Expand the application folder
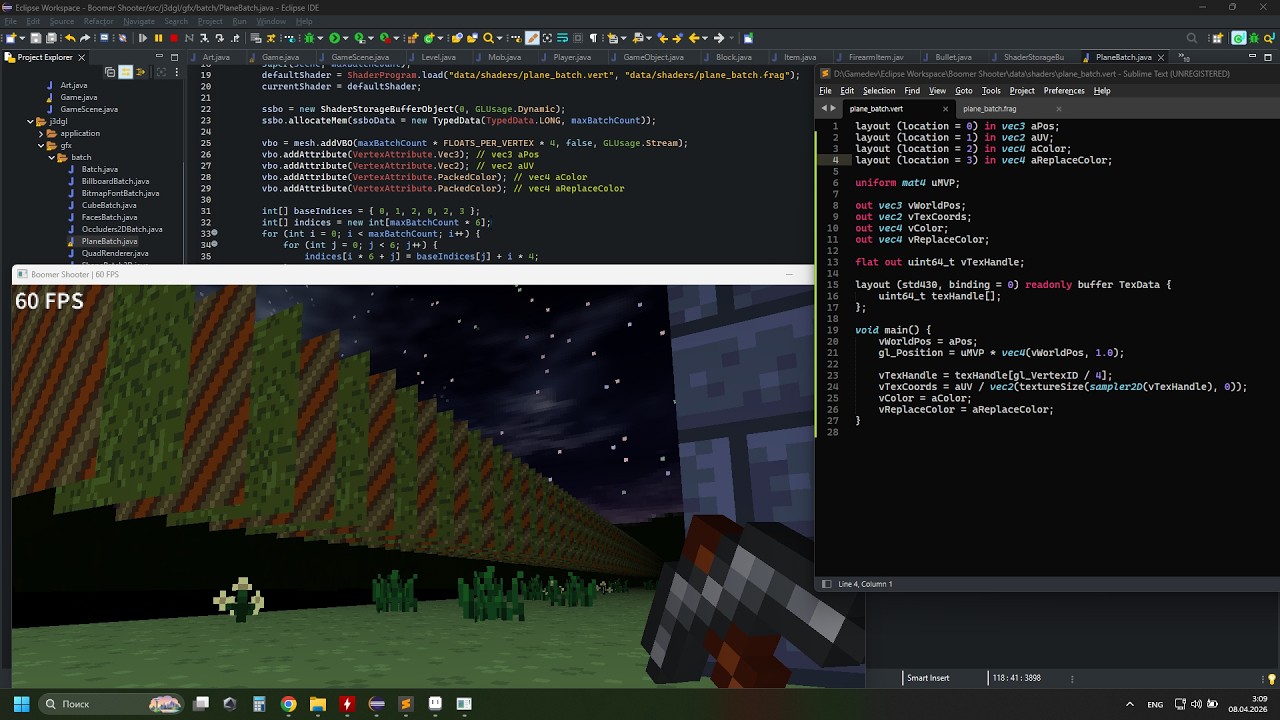This screenshot has width=1280, height=720. (41, 133)
